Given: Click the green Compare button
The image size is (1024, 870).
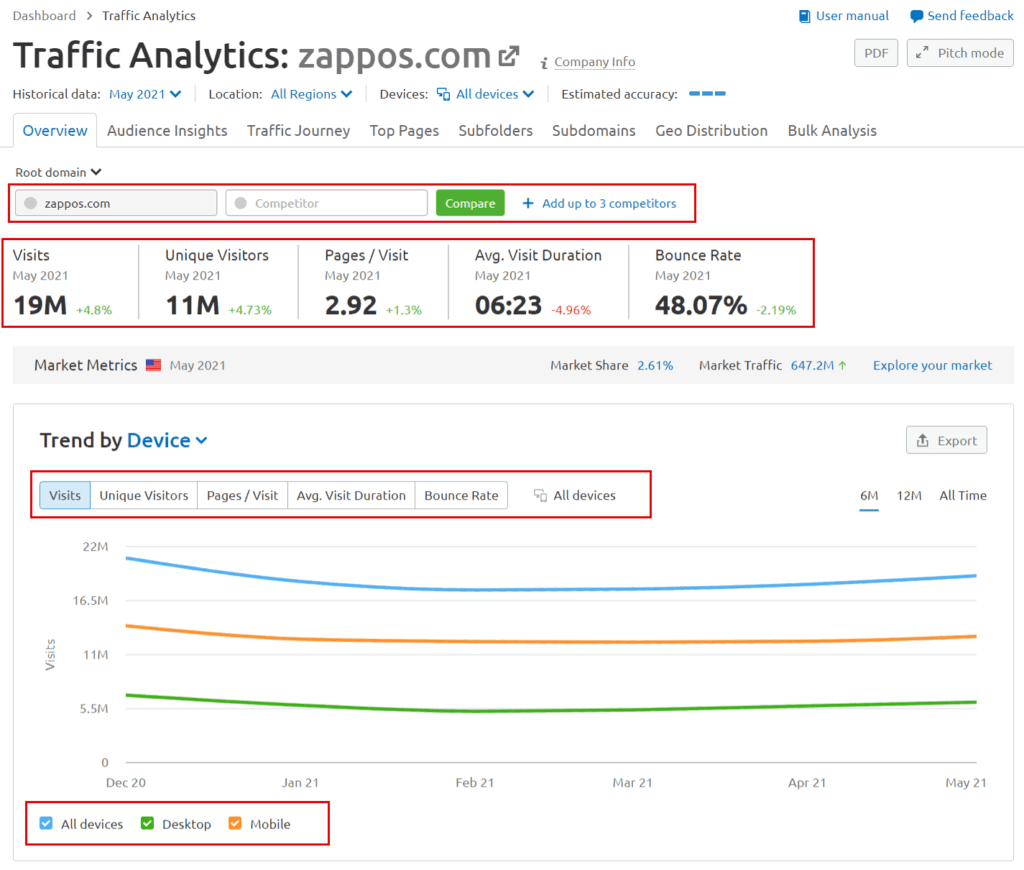Looking at the screenshot, I should point(470,203).
